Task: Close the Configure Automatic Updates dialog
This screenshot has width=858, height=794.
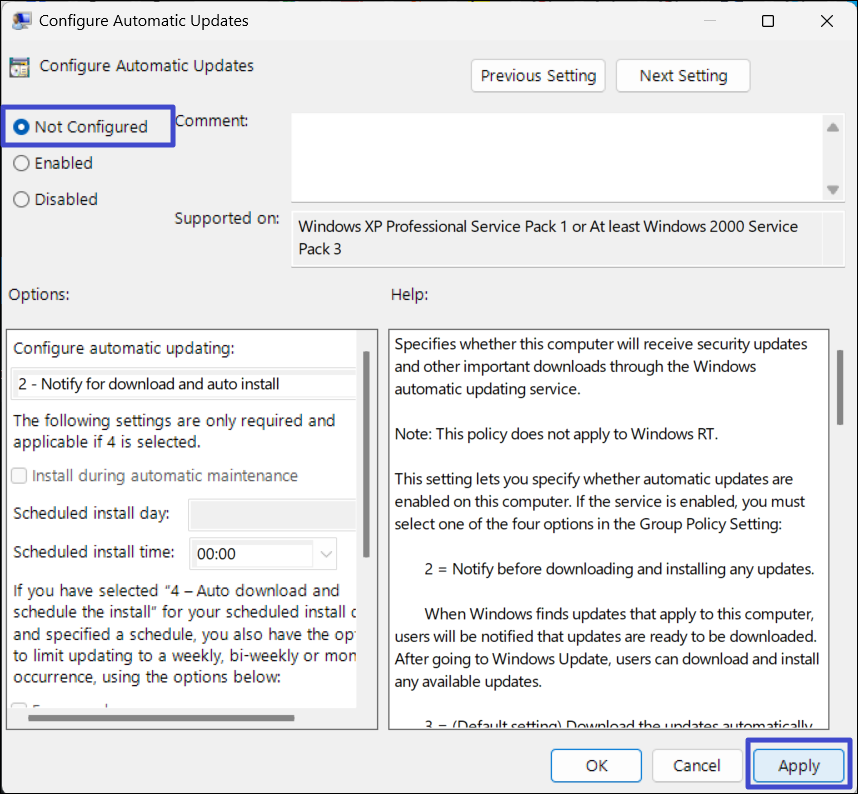Action: pyautogui.click(x=827, y=21)
